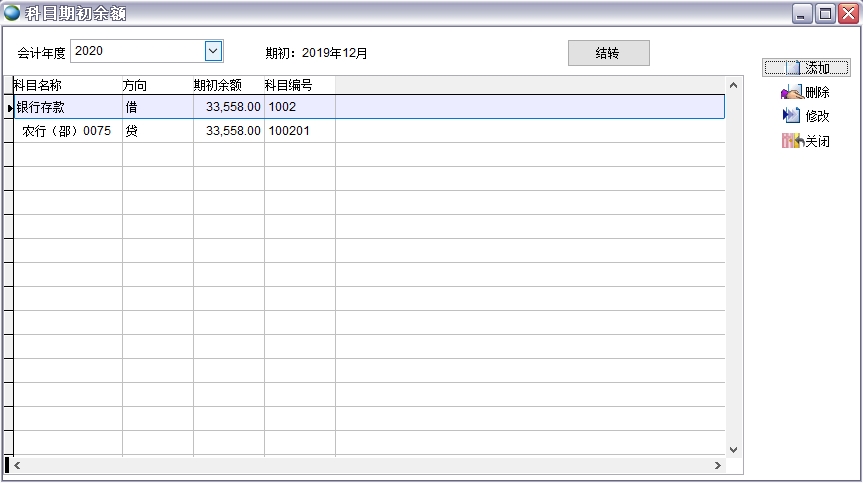Click the 修改 (Modify) button
863x483 pixels.
[806, 116]
